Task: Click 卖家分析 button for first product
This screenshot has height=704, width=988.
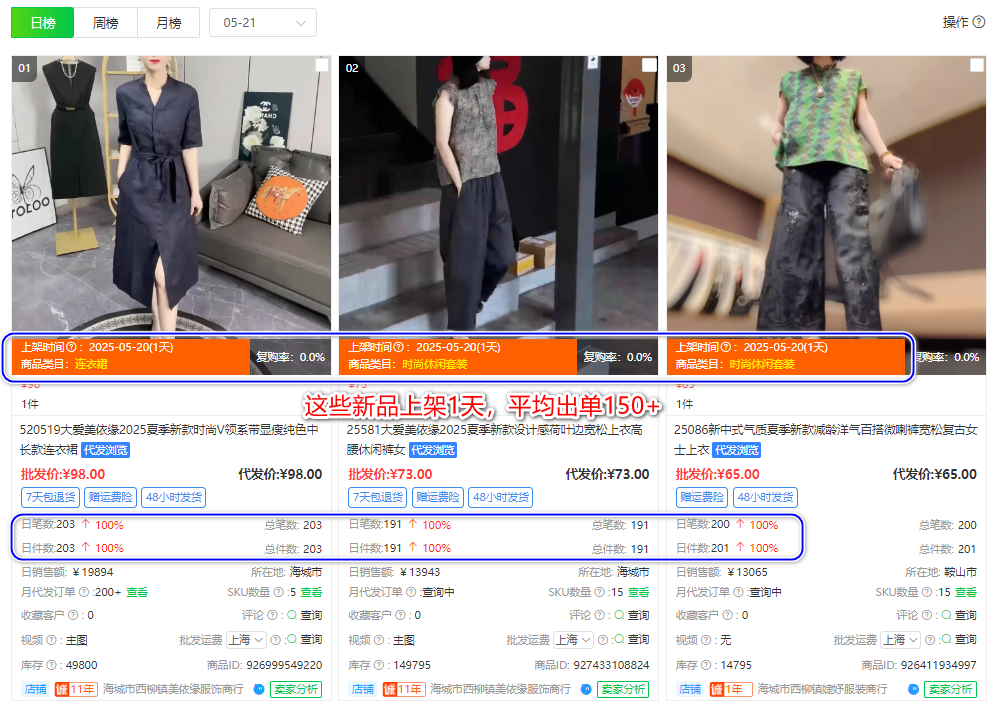Action: 295,689
